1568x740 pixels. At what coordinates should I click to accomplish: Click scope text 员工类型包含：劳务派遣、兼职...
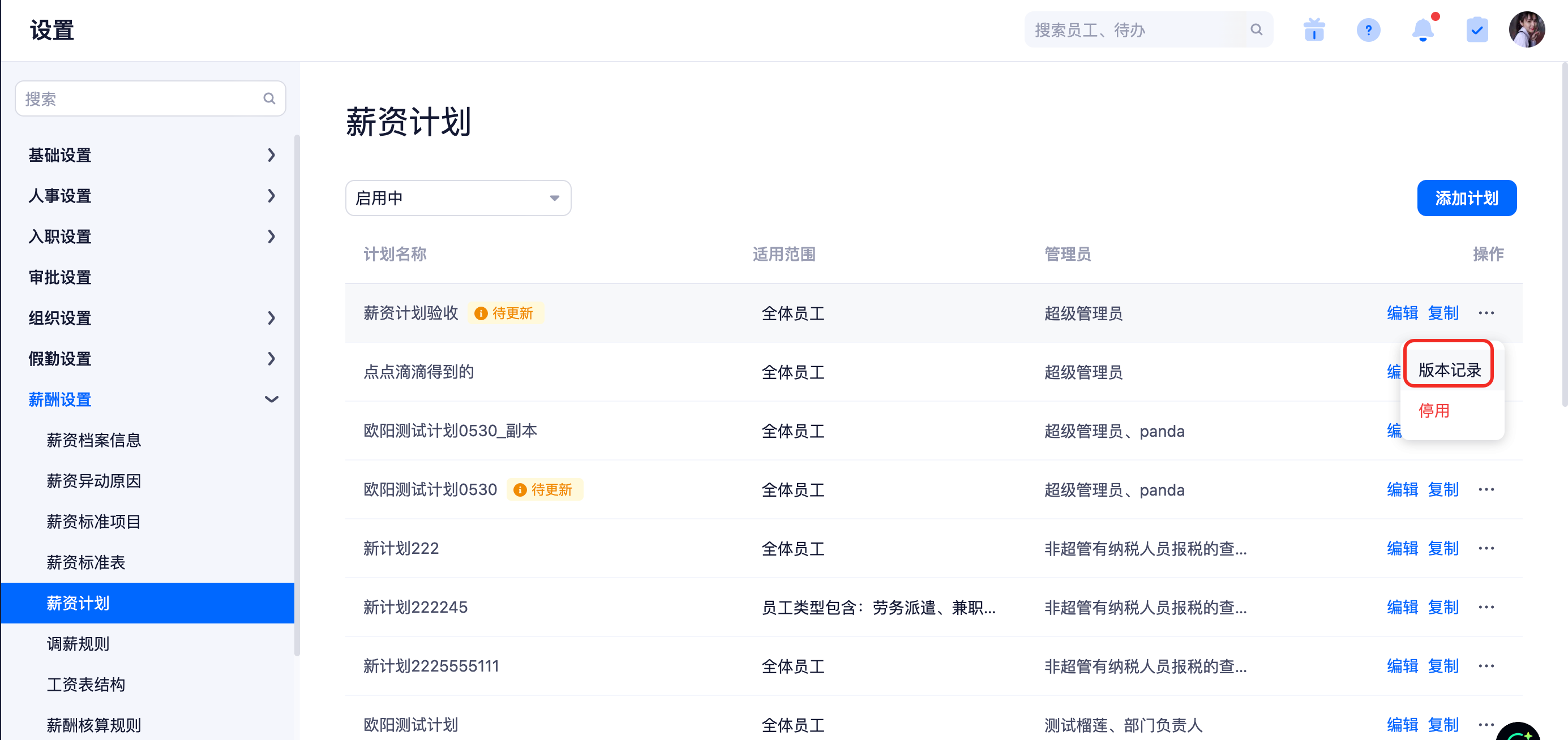[878, 608]
